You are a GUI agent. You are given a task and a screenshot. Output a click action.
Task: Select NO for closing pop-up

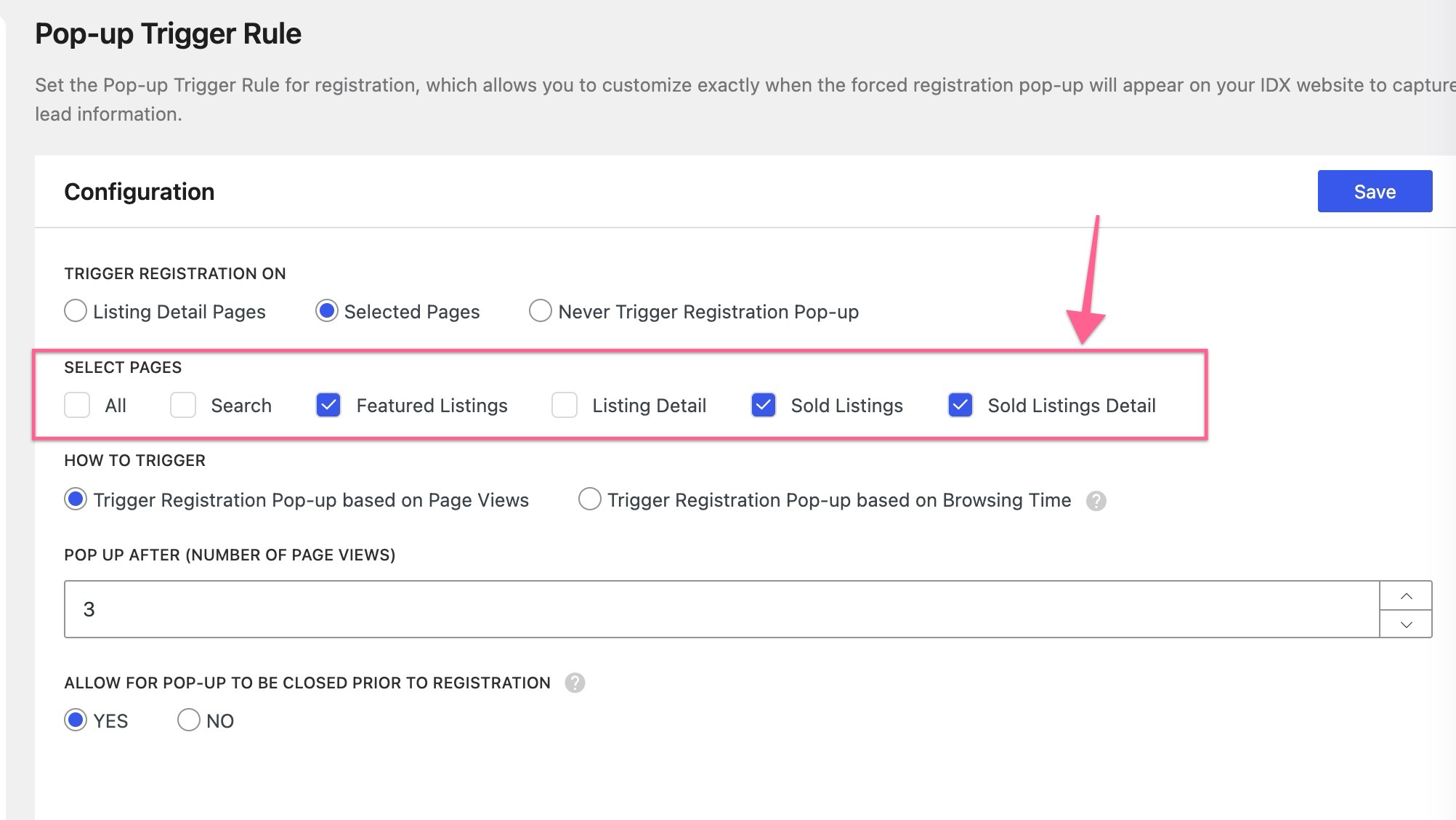click(189, 720)
